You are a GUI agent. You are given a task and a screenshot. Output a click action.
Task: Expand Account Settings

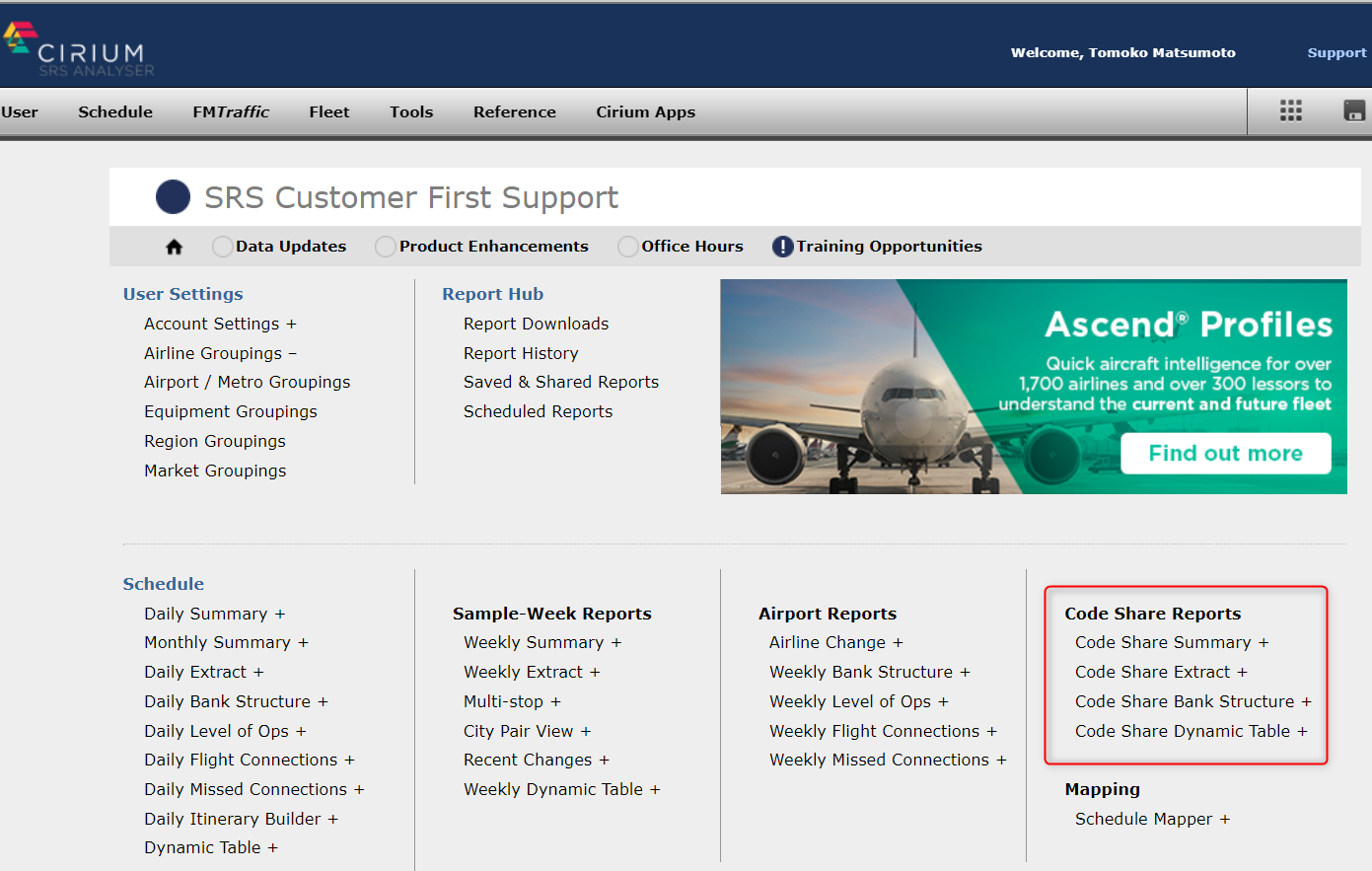[x=220, y=324]
